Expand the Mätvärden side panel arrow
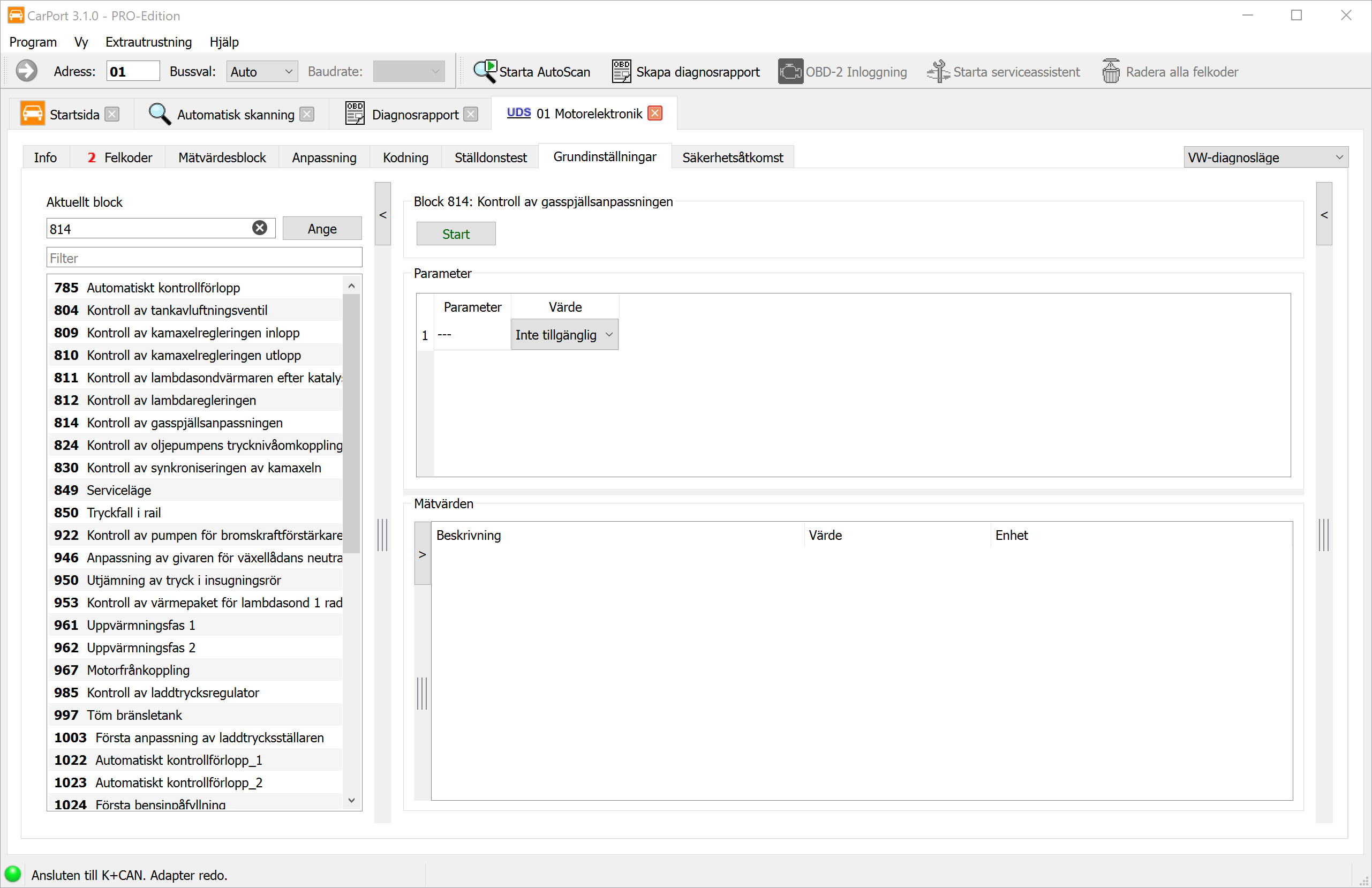1372x888 pixels. coord(423,554)
